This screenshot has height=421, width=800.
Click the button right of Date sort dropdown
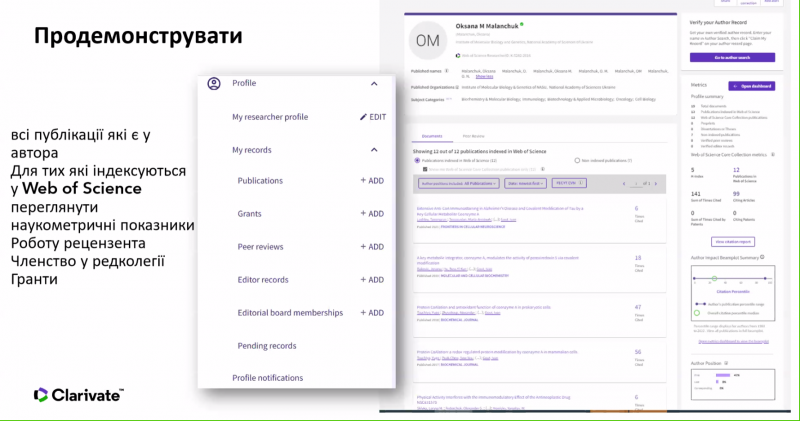tap(569, 183)
